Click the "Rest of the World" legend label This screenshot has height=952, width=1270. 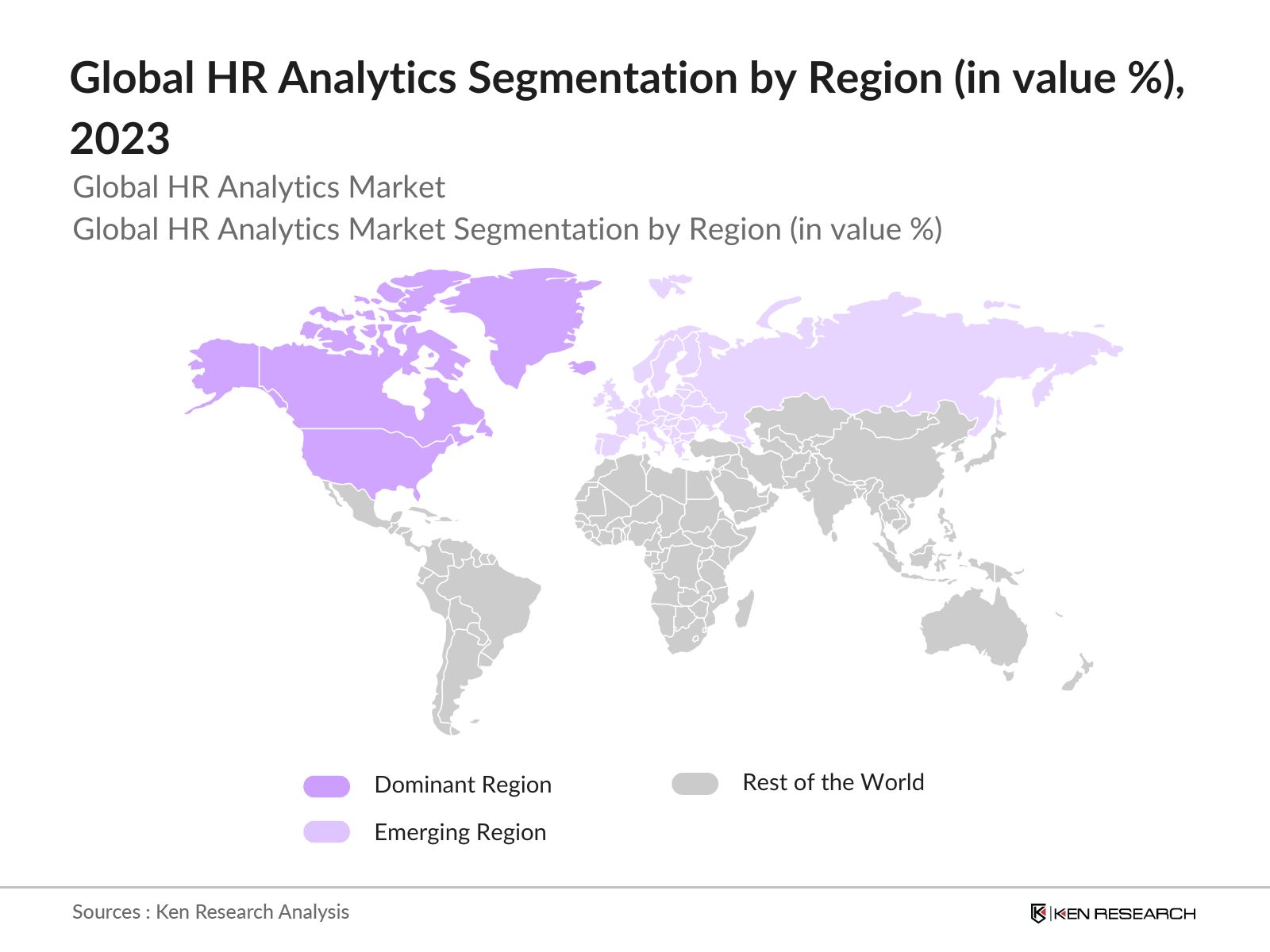pos(833,782)
